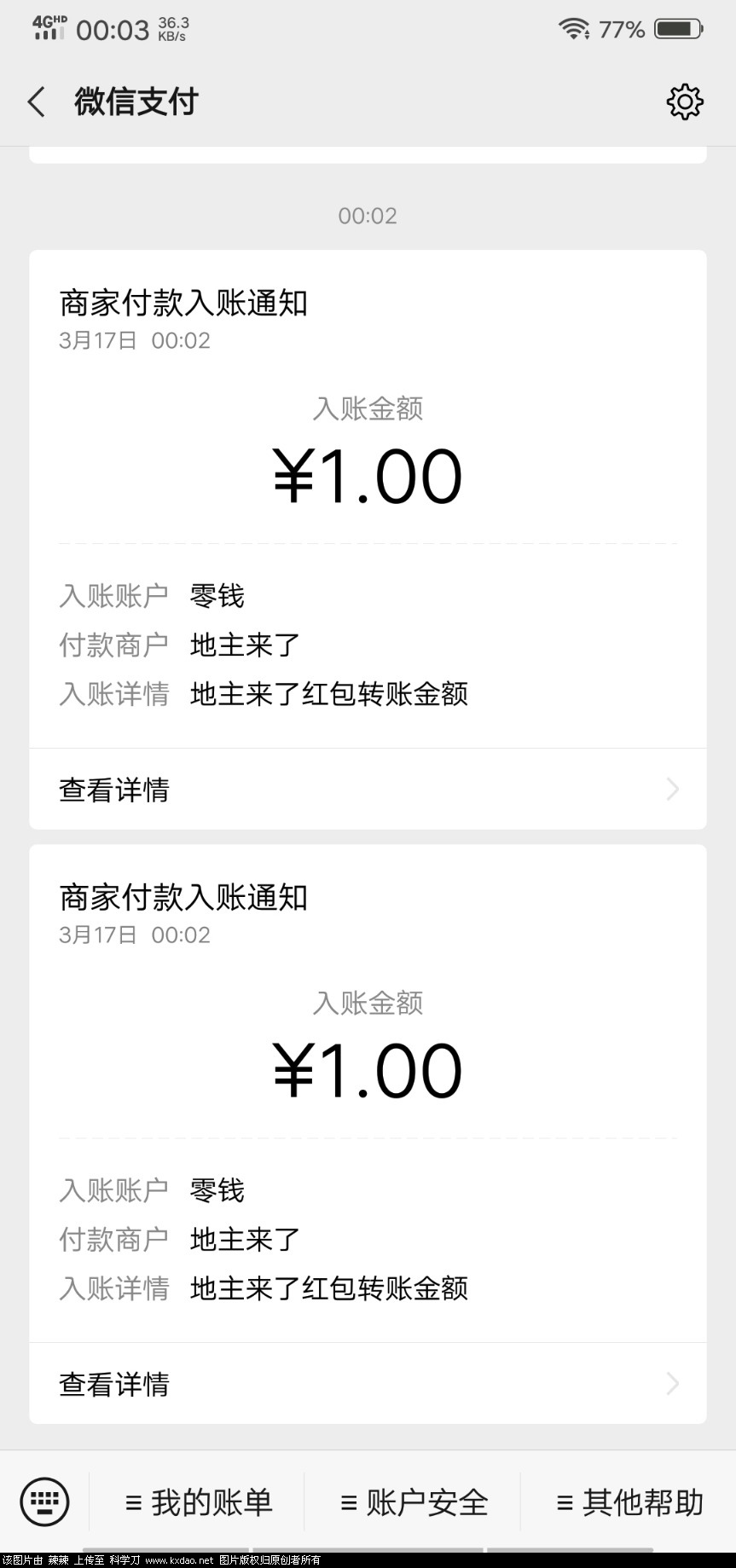This screenshot has width=736, height=1568.
Task: View details of first payment notice
Action: click(368, 790)
